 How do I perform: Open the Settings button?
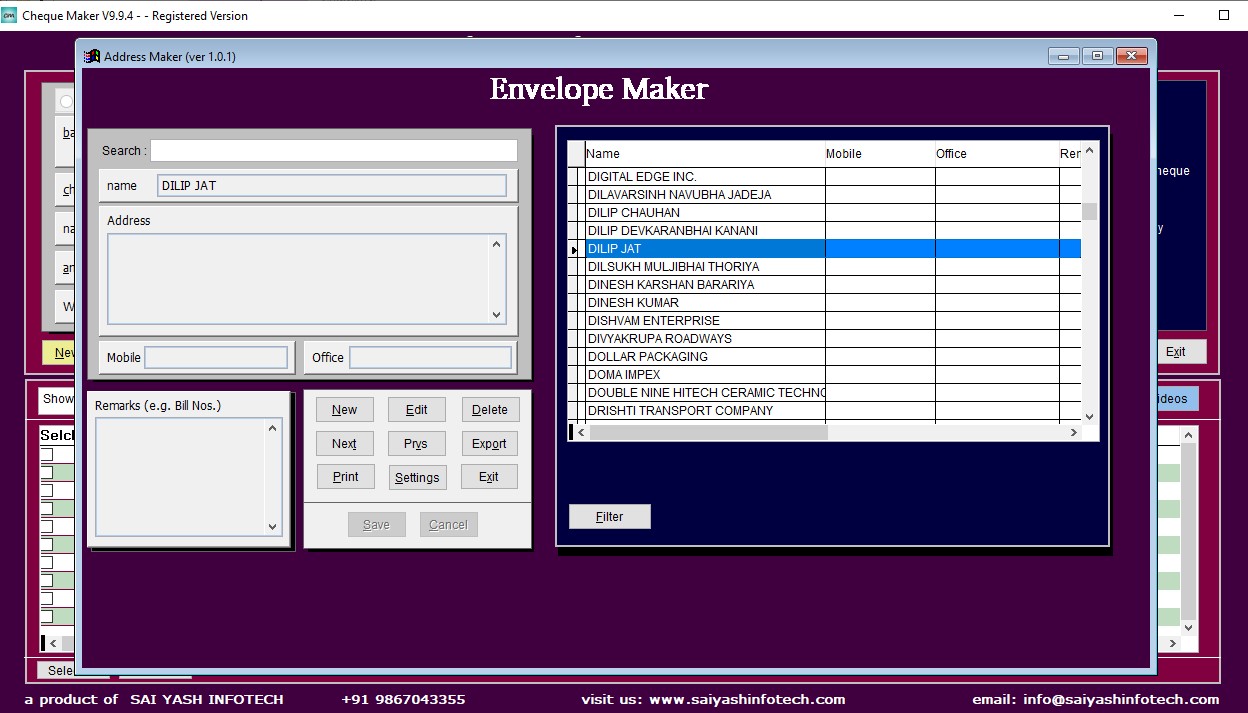[417, 478]
